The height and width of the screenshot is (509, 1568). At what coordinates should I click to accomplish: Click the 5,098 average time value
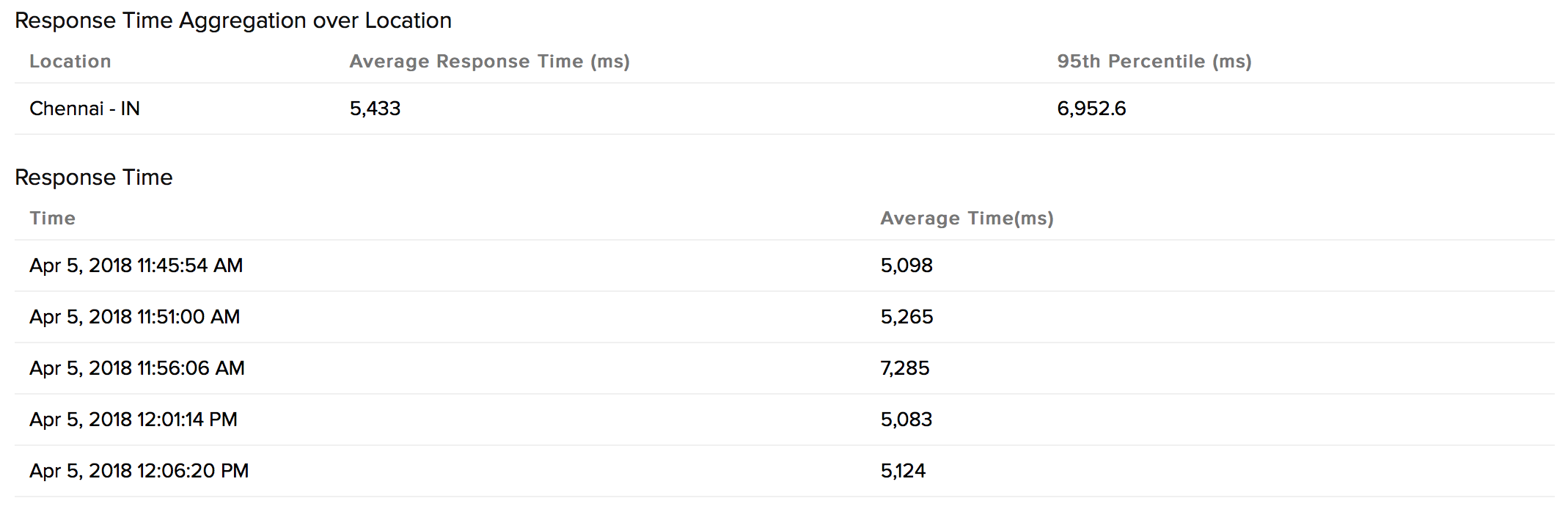click(906, 266)
